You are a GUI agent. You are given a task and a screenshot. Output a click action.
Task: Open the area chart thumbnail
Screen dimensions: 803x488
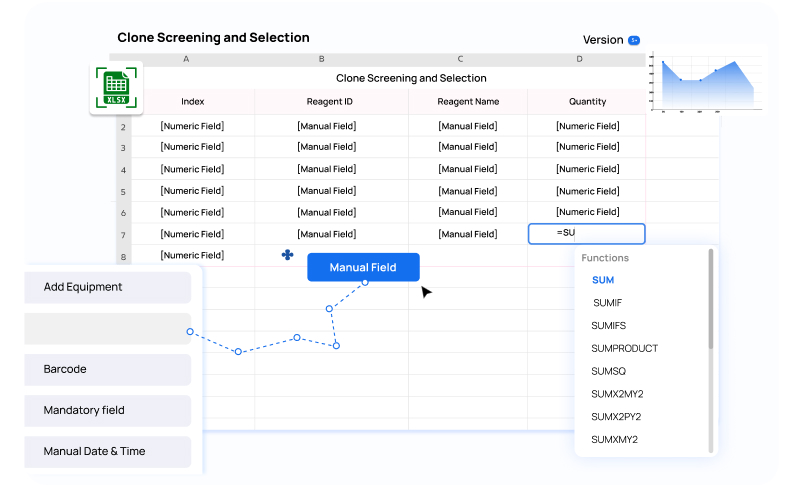pos(707,82)
